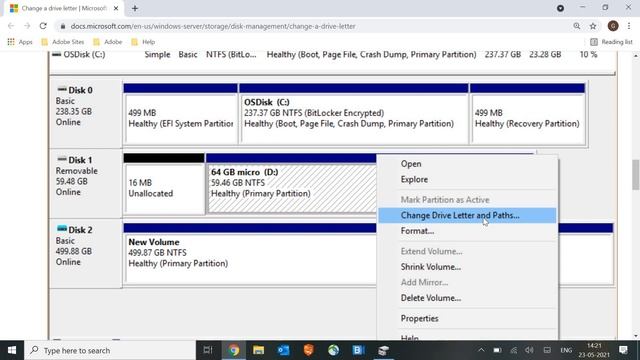The image size is (640, 360).
Task: Click the scrollbar up arrow
Action: (x=636, y=55)
